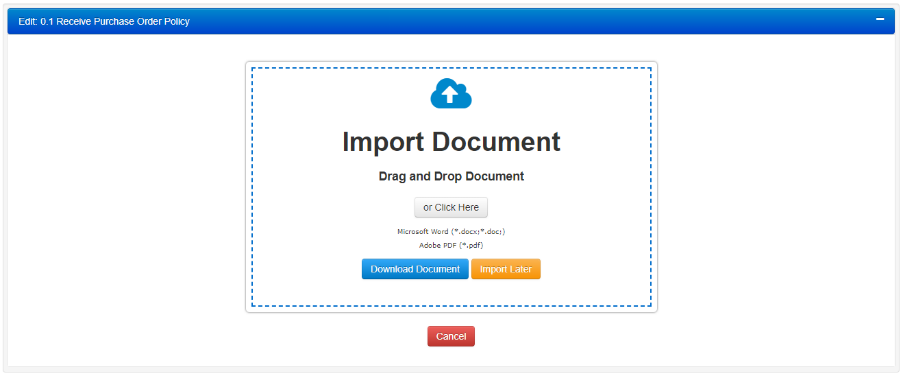Click the blue cloud upload icon
The height and width of the screenshot is (376, 903).
451,94
